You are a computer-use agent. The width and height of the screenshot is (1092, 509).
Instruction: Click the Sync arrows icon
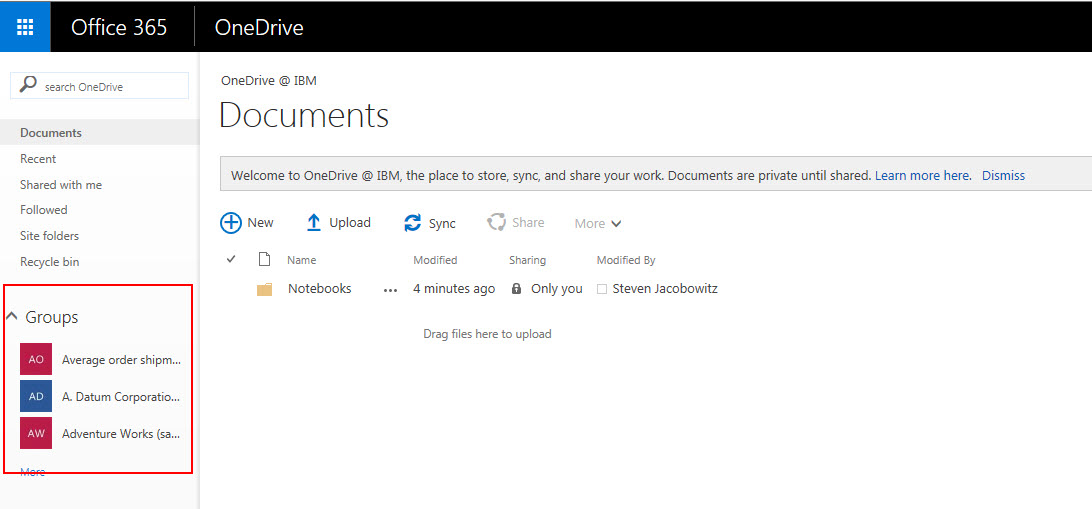(x=413, y=223)
